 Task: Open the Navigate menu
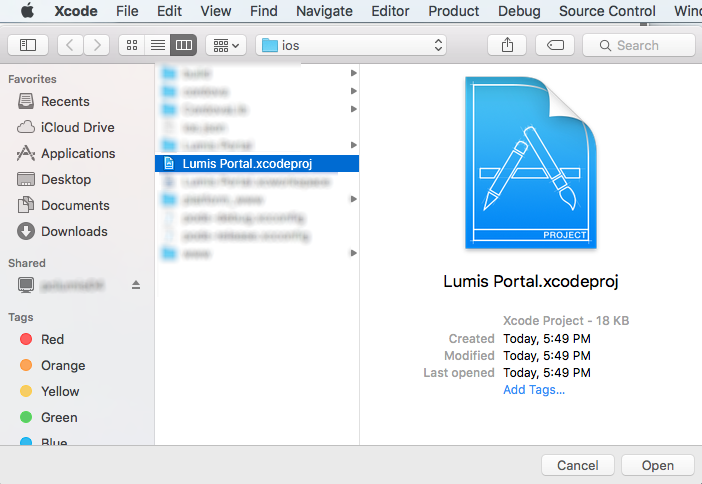[x=324, y=11]
